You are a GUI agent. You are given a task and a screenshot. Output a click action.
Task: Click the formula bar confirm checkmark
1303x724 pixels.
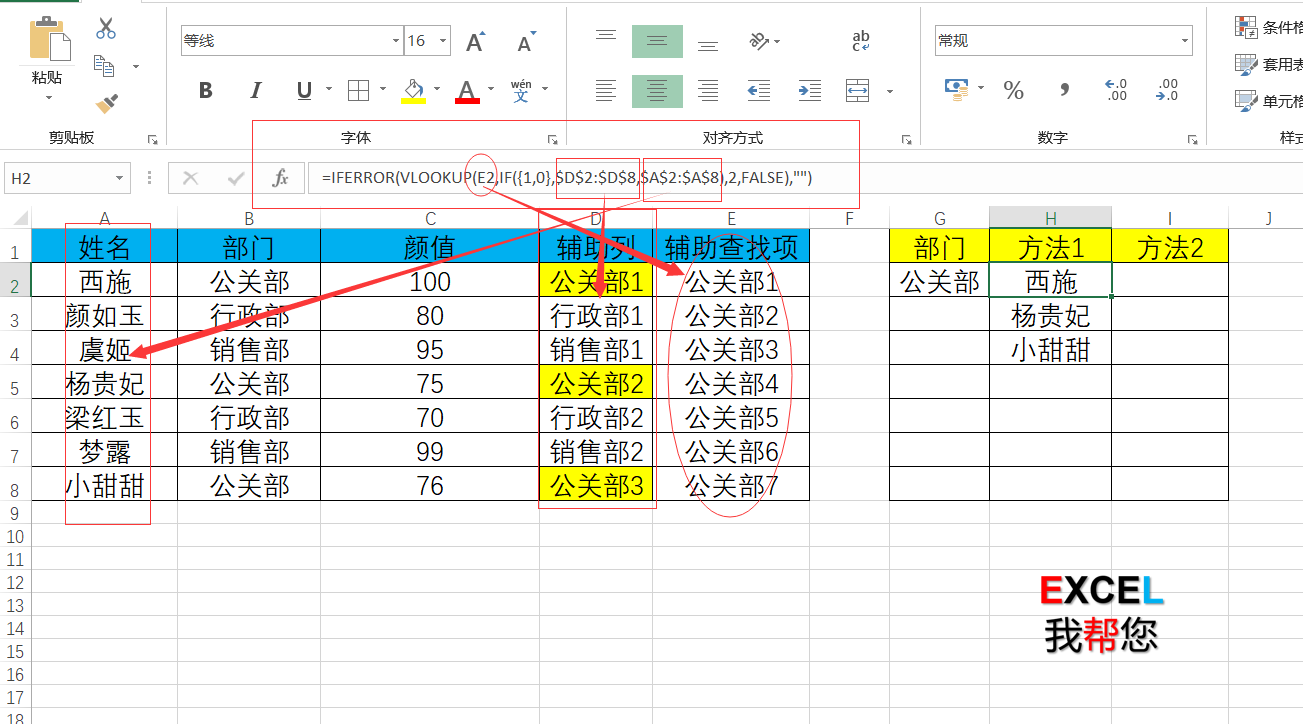[236, 178]
